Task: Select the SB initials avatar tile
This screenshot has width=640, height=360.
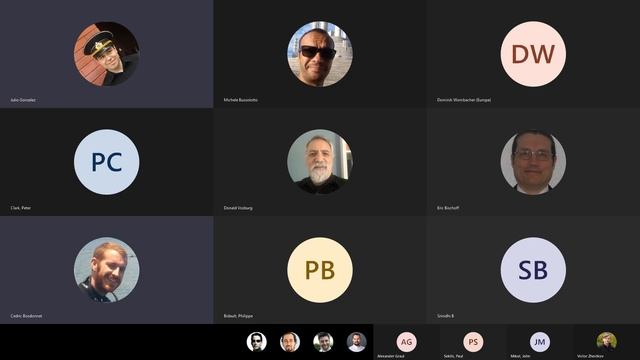Action: tap(533, 270)
